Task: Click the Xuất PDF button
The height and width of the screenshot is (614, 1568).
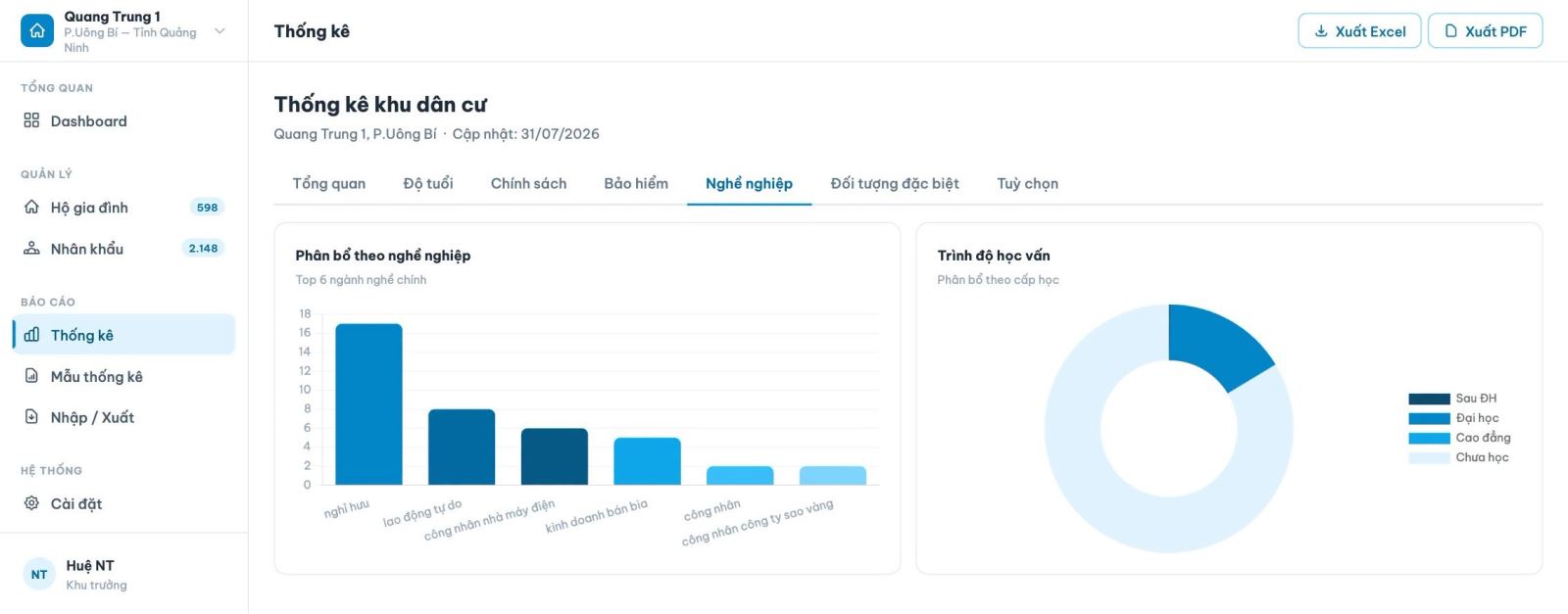Action: tap(1485, 31)
